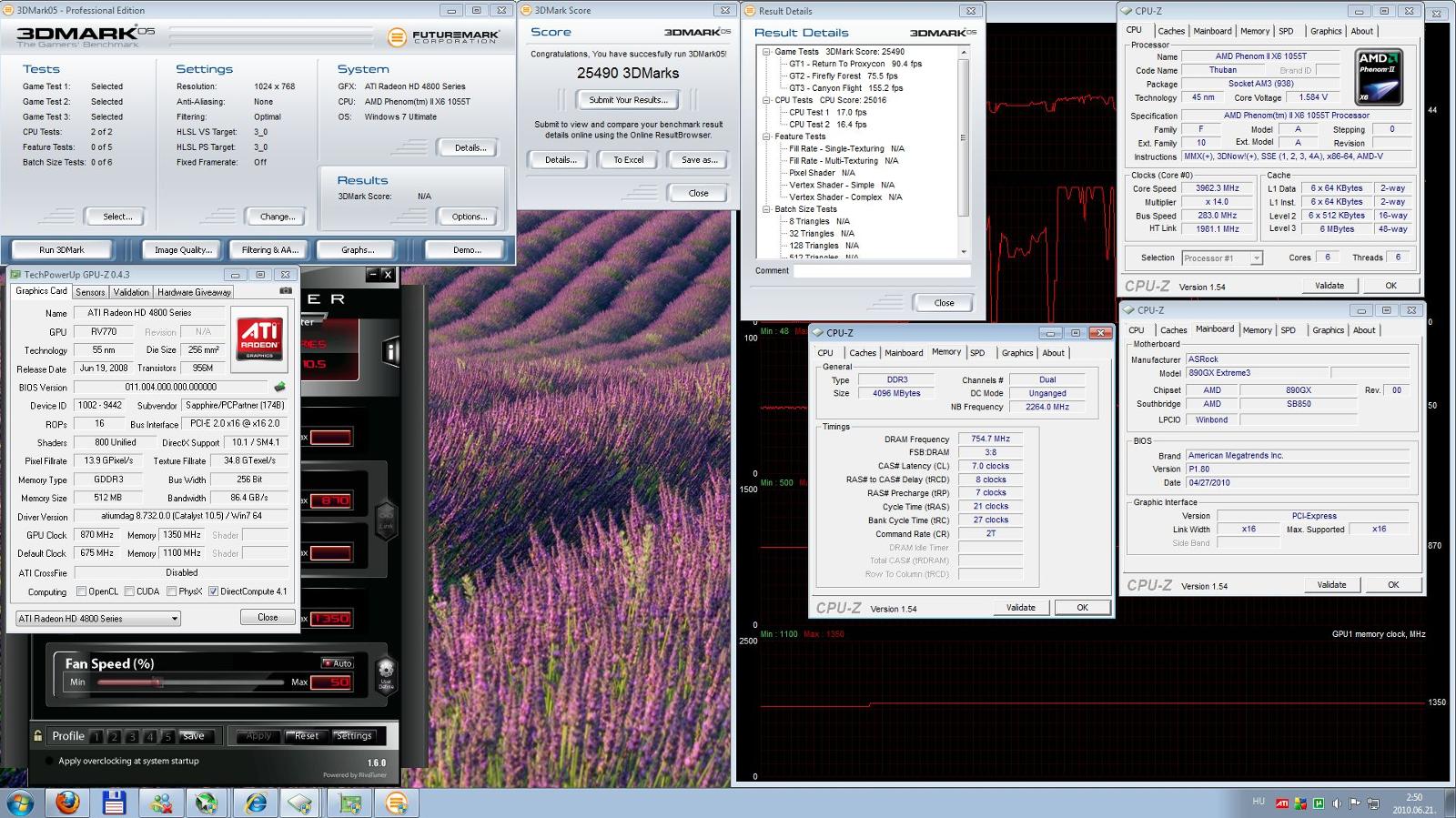Click the green uTorrent tray icon
The height and width of the screenshot is (818, 1456).
click(1319, 803)
